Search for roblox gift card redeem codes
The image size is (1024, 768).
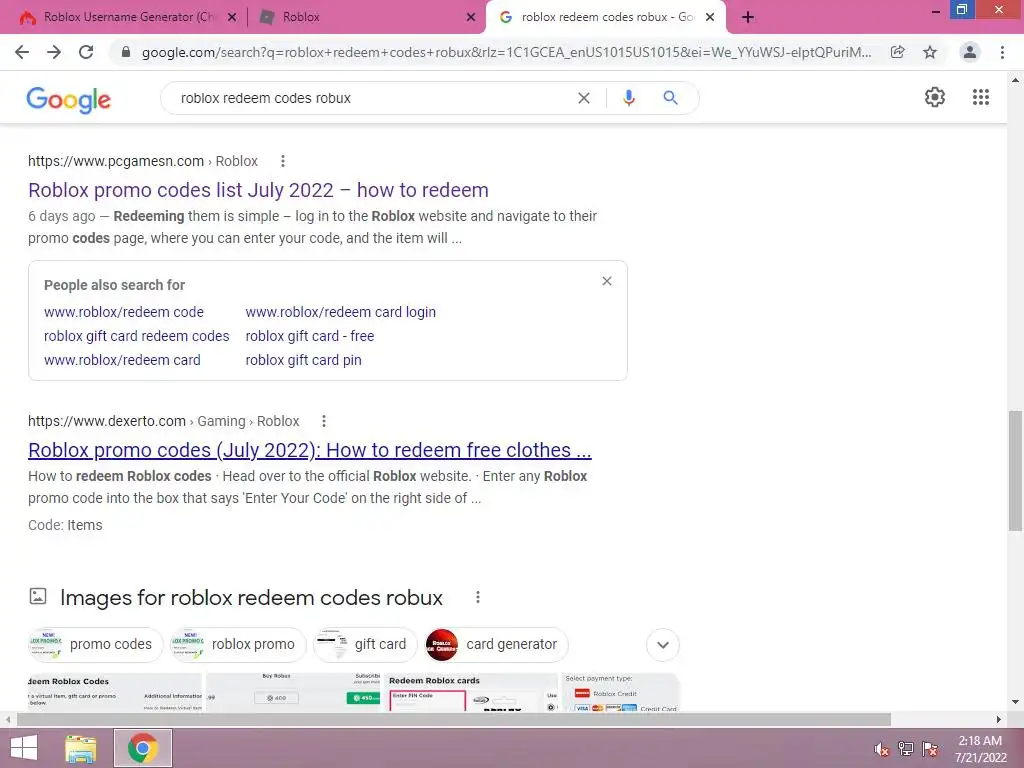point(136,336)
